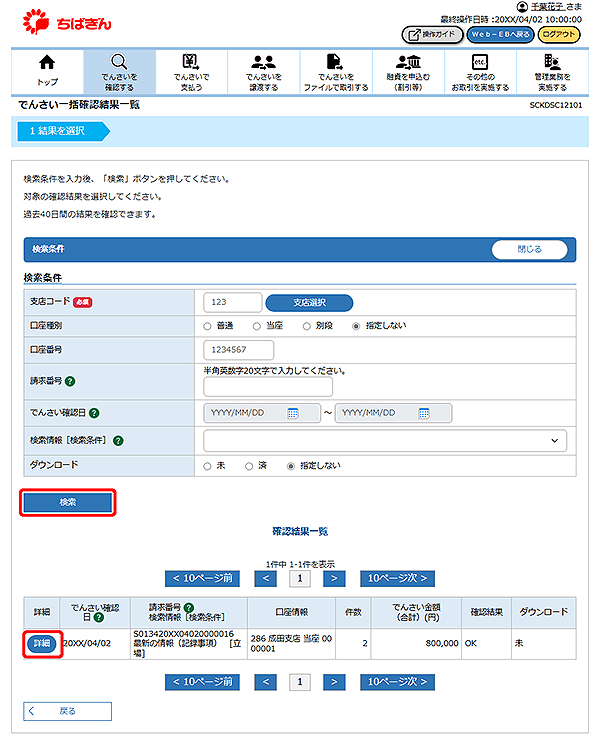This screenshot has height=745, width=600.
Task: Click upper 10ページ次> pagination button
Action: [x=397, y=578]
